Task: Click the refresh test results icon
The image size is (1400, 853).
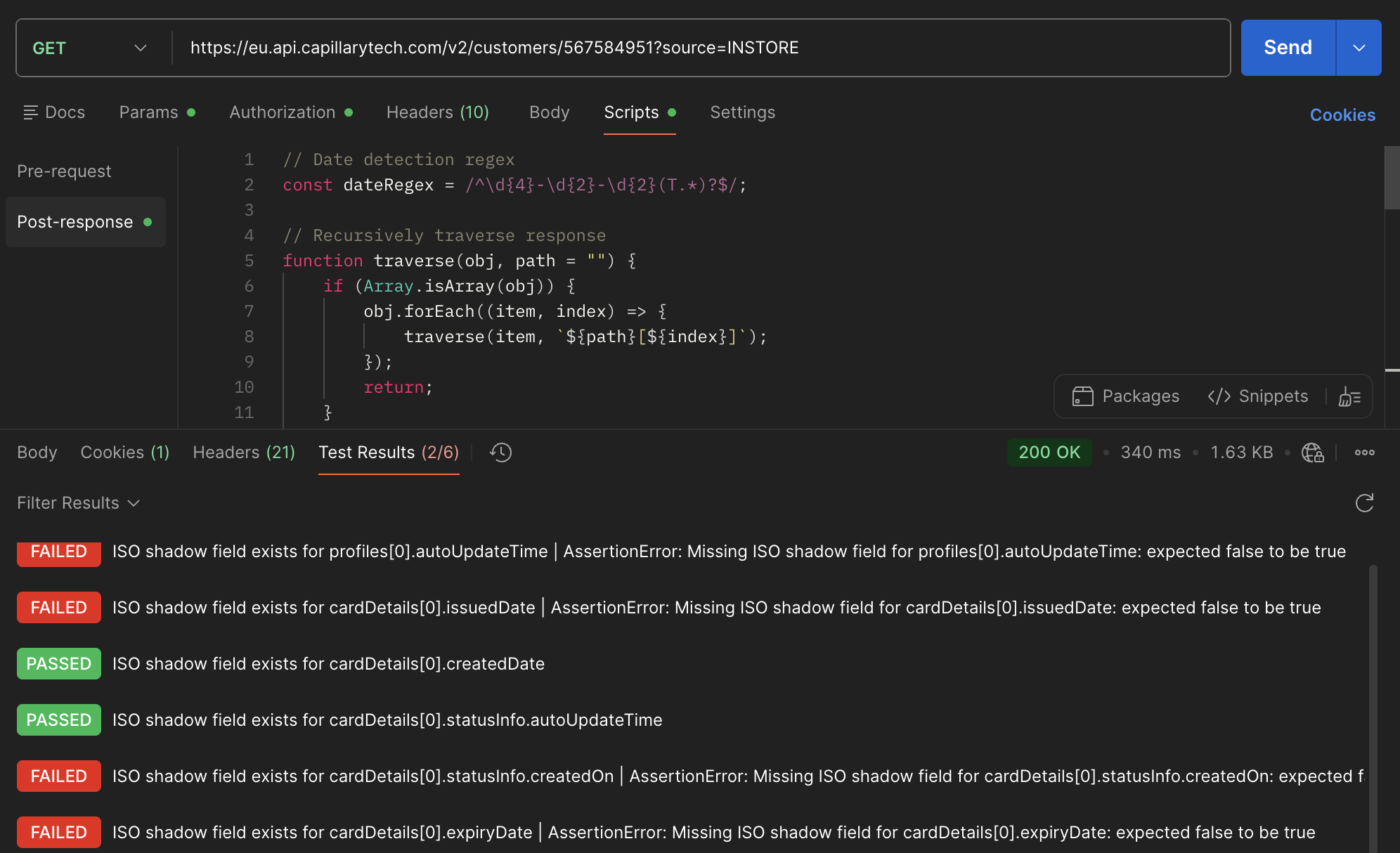Action: (x=1364, y=503)
